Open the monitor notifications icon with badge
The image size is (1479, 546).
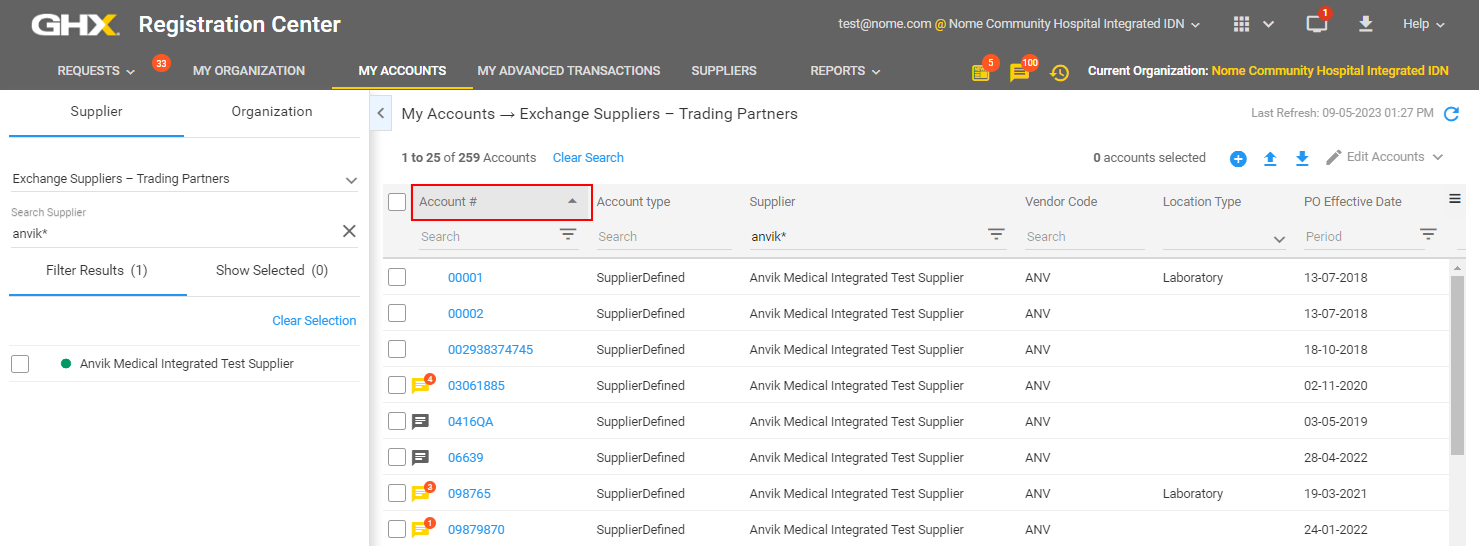click(x=1317, y=24)
